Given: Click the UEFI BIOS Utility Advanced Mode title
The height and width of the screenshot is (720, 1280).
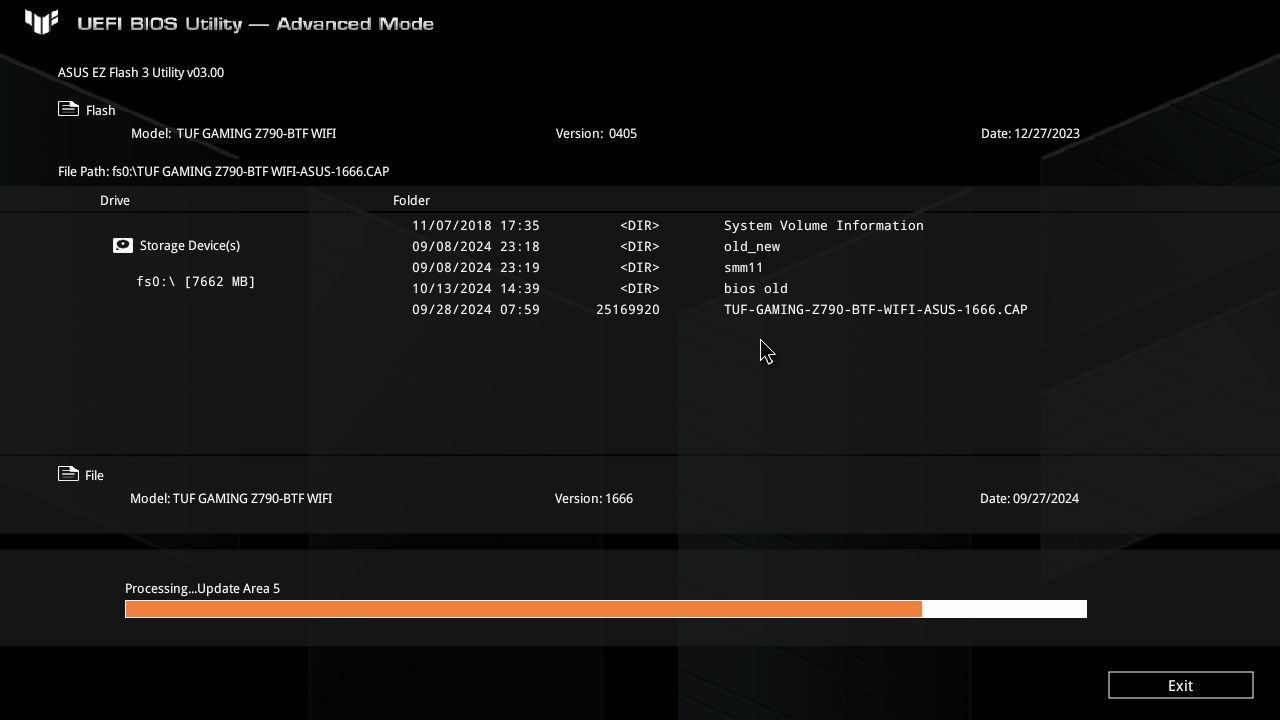Looking at the screenshot, I should (x=255, y=23).
